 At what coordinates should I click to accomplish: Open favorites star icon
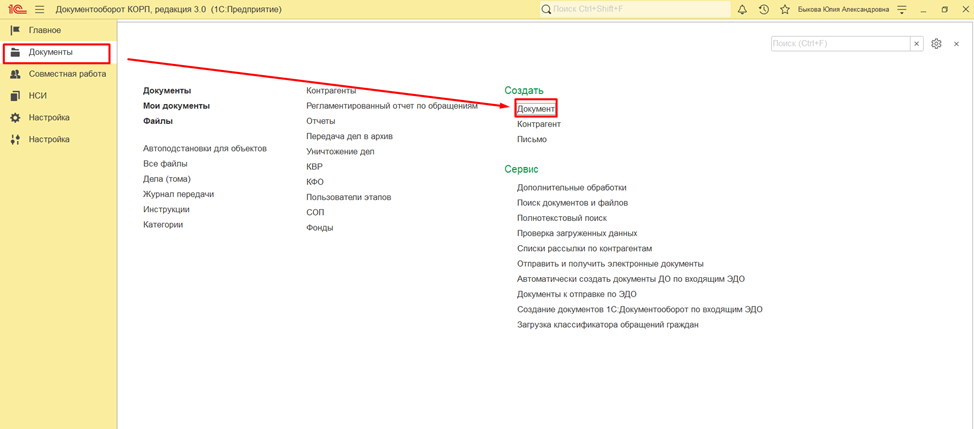click(x=785, y=9)
